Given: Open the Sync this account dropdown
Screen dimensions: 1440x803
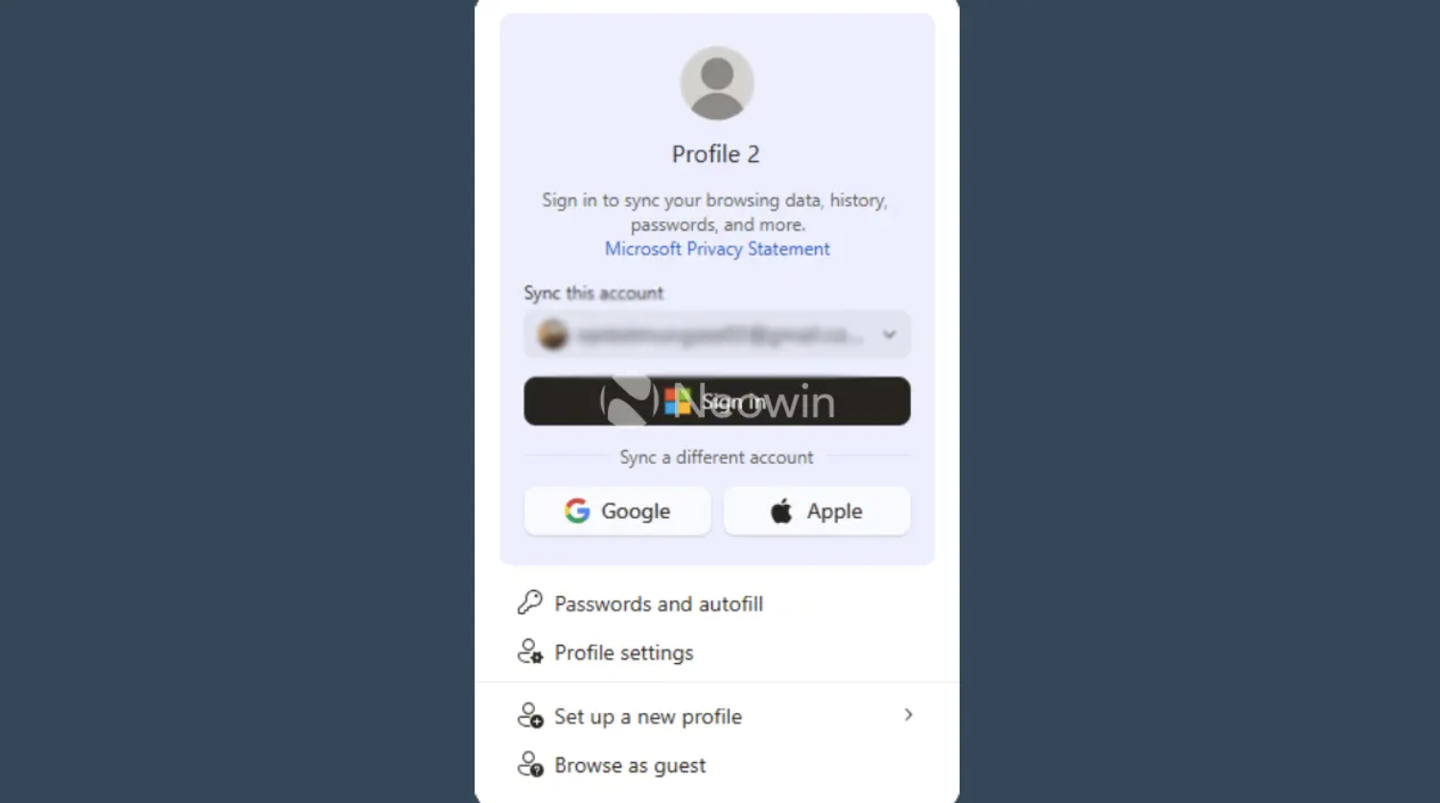Looking at the screenshot, I should 717,335.
